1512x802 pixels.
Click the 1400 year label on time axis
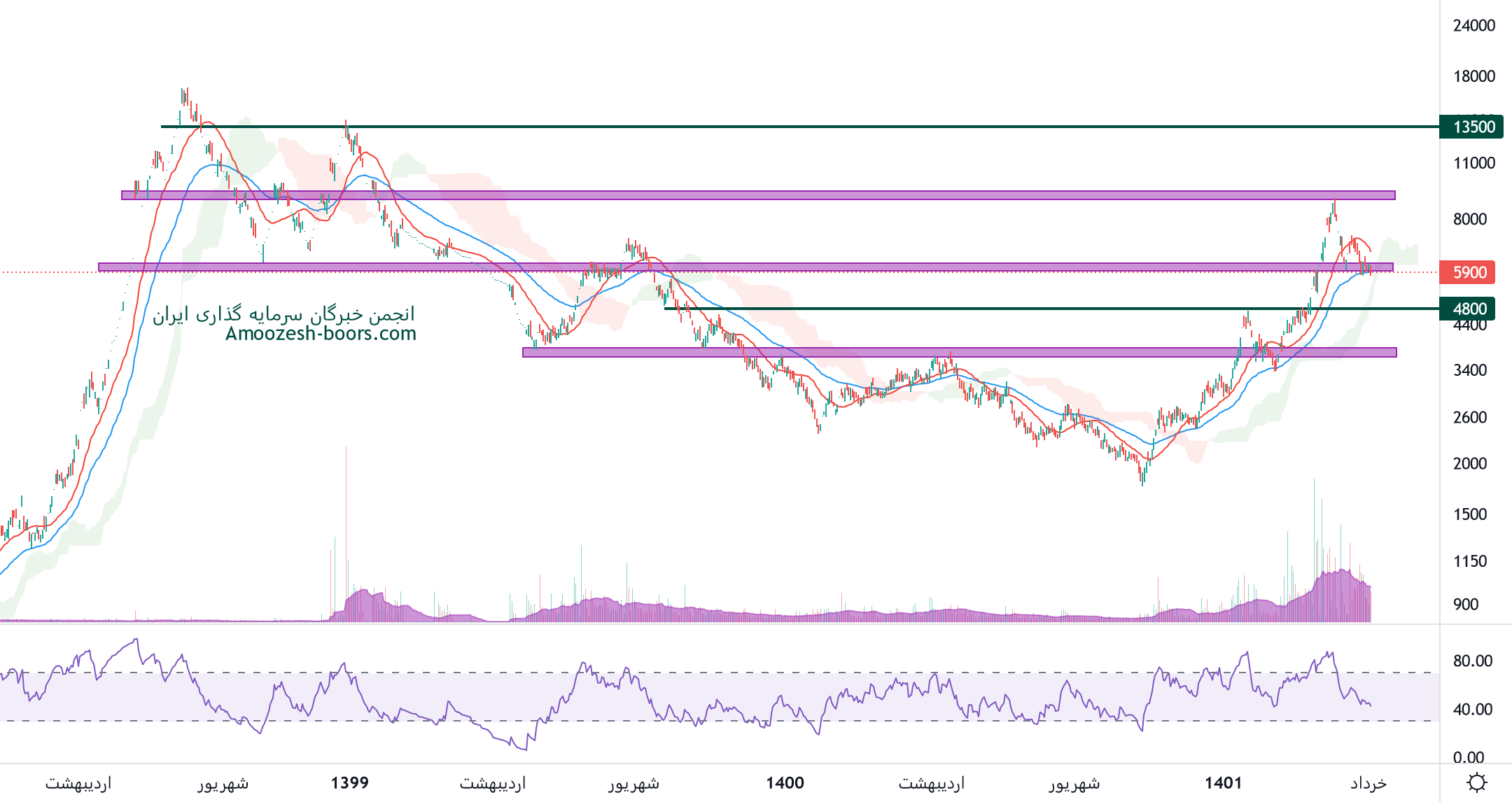tap(785, 782)
